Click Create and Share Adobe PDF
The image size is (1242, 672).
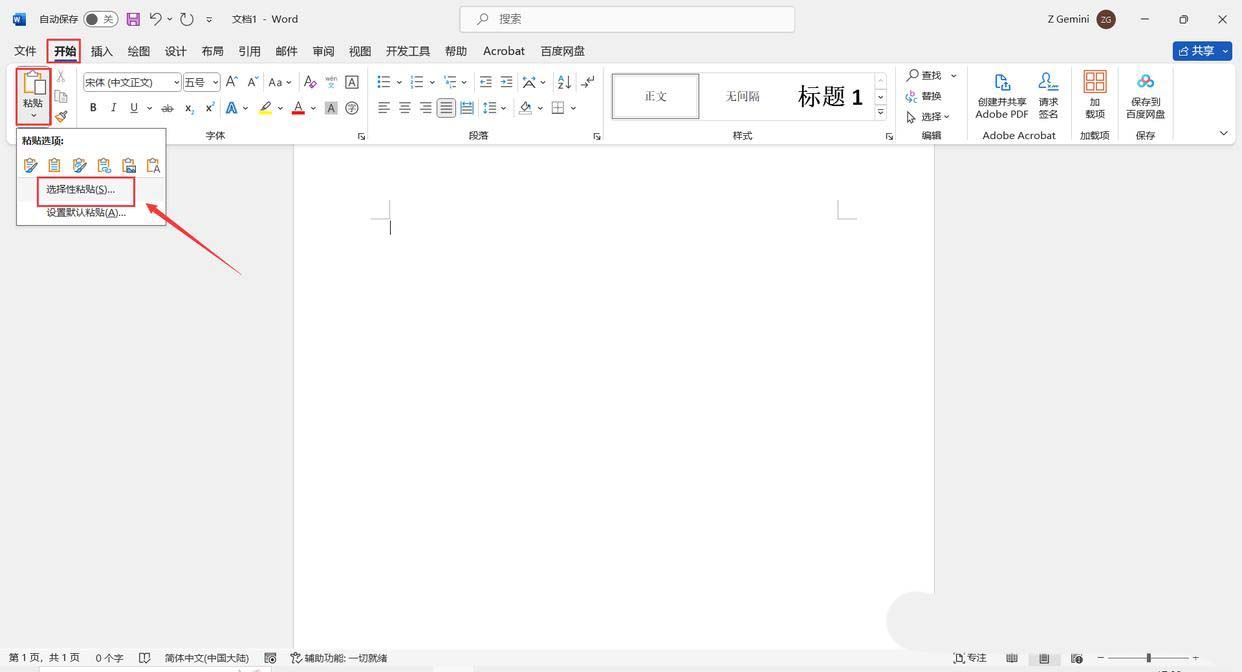click(x=1002, y=96)
